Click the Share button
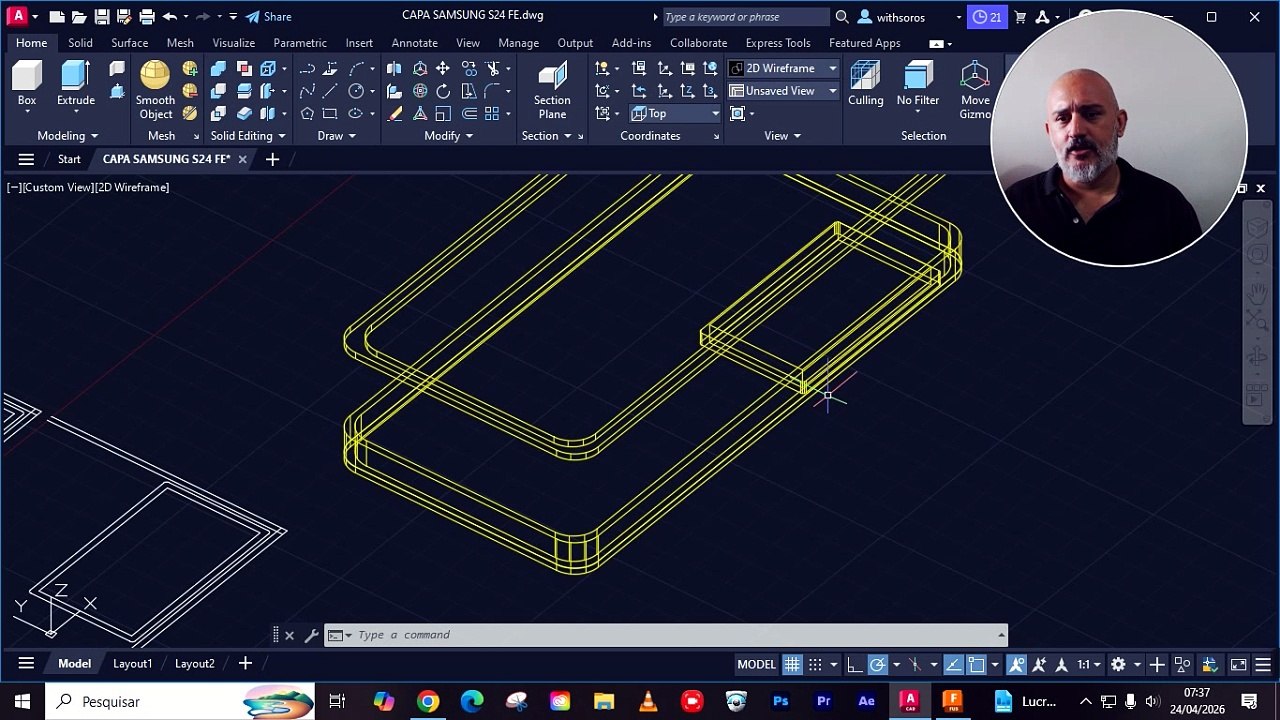 269,17
